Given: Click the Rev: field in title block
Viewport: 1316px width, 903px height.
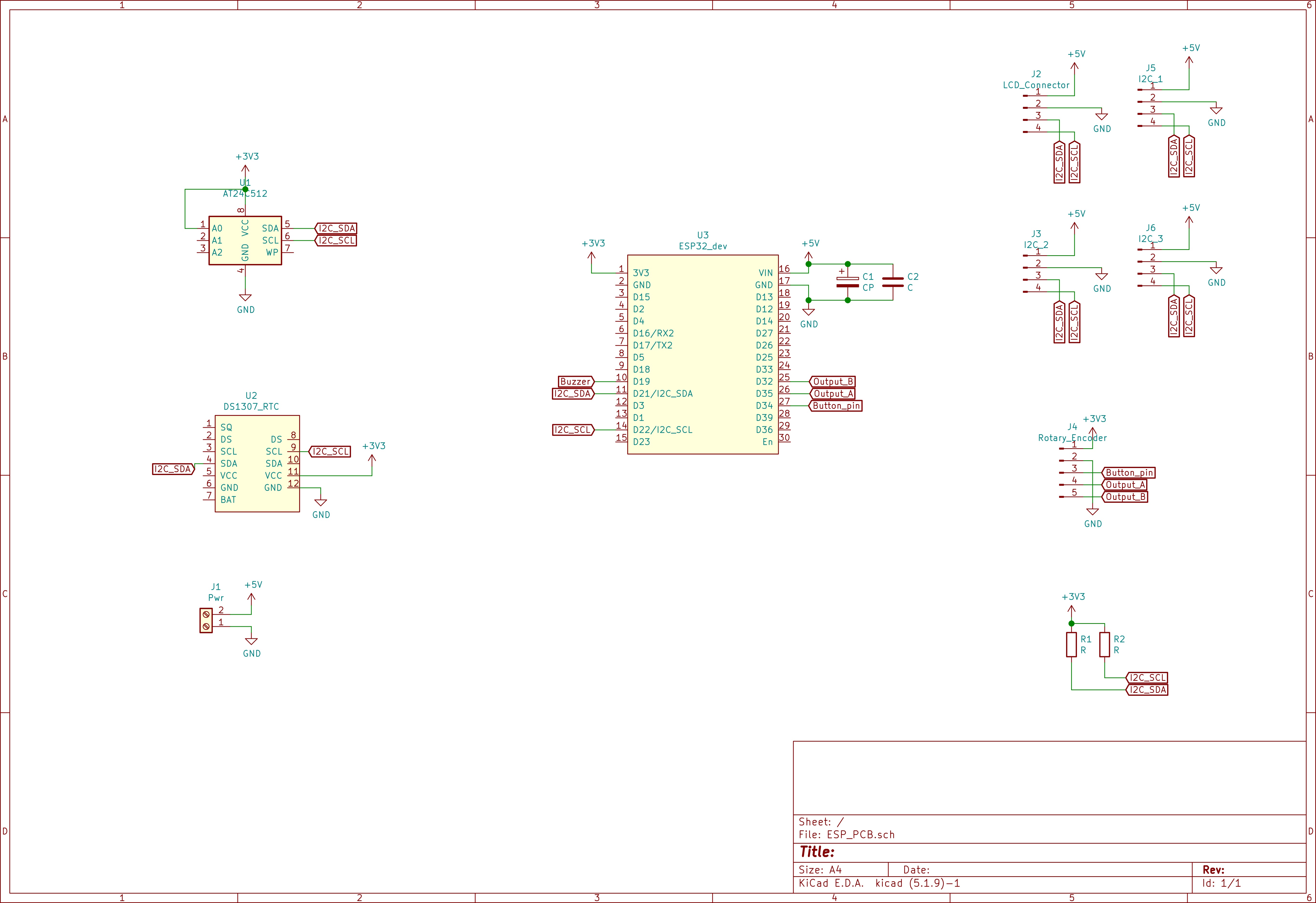Looking at the screenshot, I should [1213, 870].
